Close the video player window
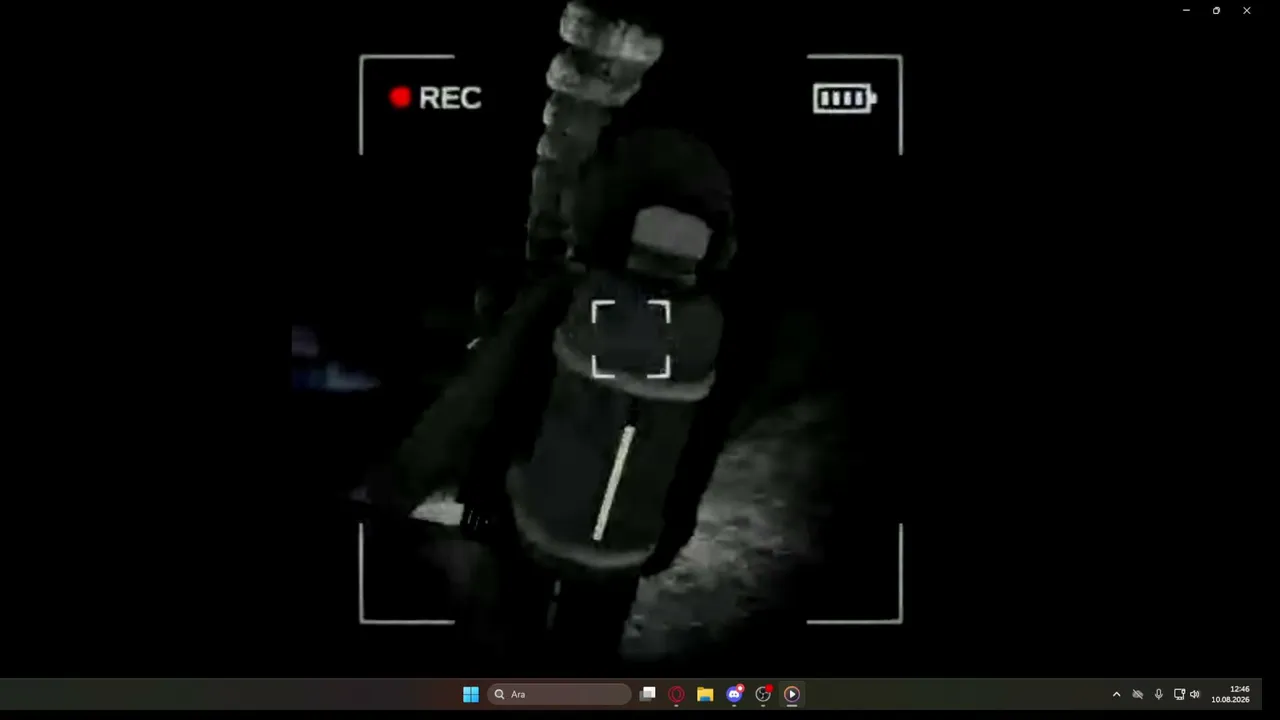 click(x=1247, y=10)
